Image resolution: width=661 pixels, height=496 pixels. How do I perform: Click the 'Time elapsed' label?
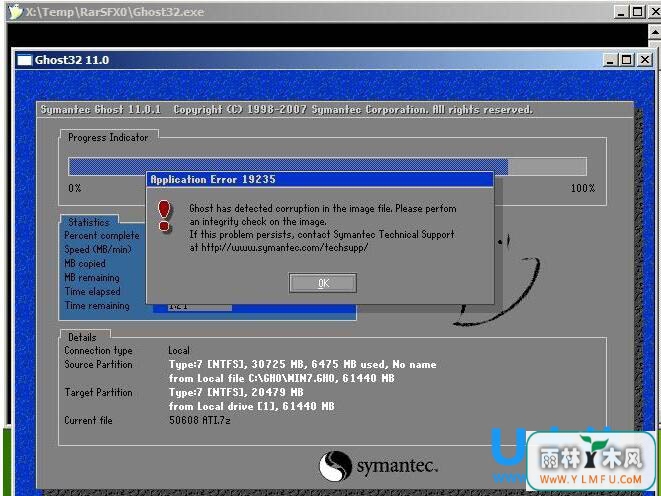pos(92,292)
